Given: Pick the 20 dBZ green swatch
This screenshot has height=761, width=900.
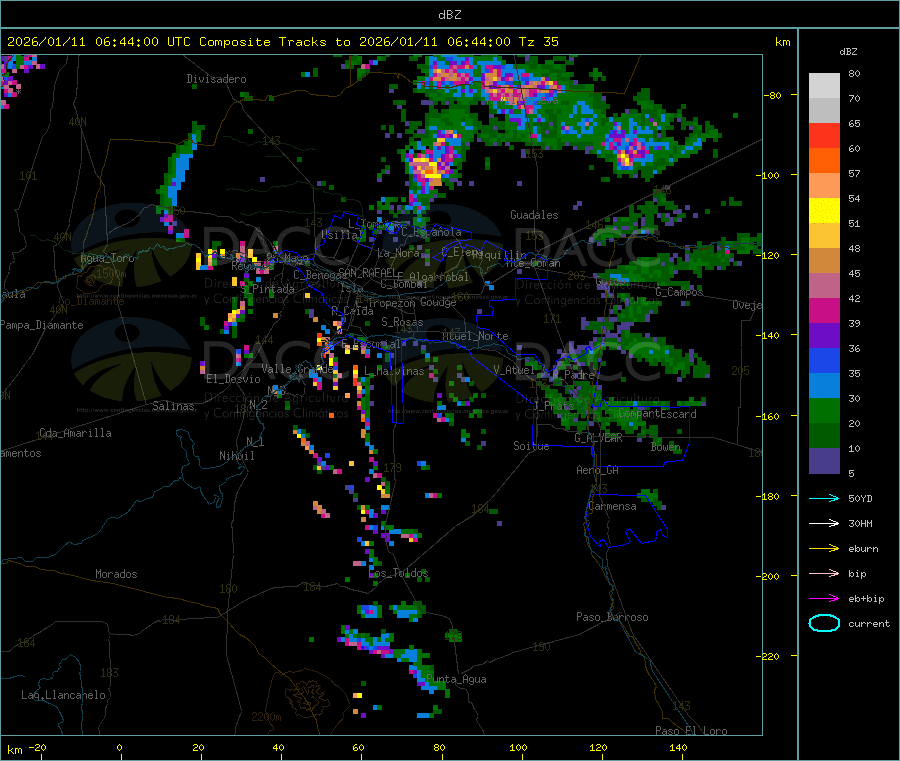Looking at the screenshot, I should pos(824,410).
